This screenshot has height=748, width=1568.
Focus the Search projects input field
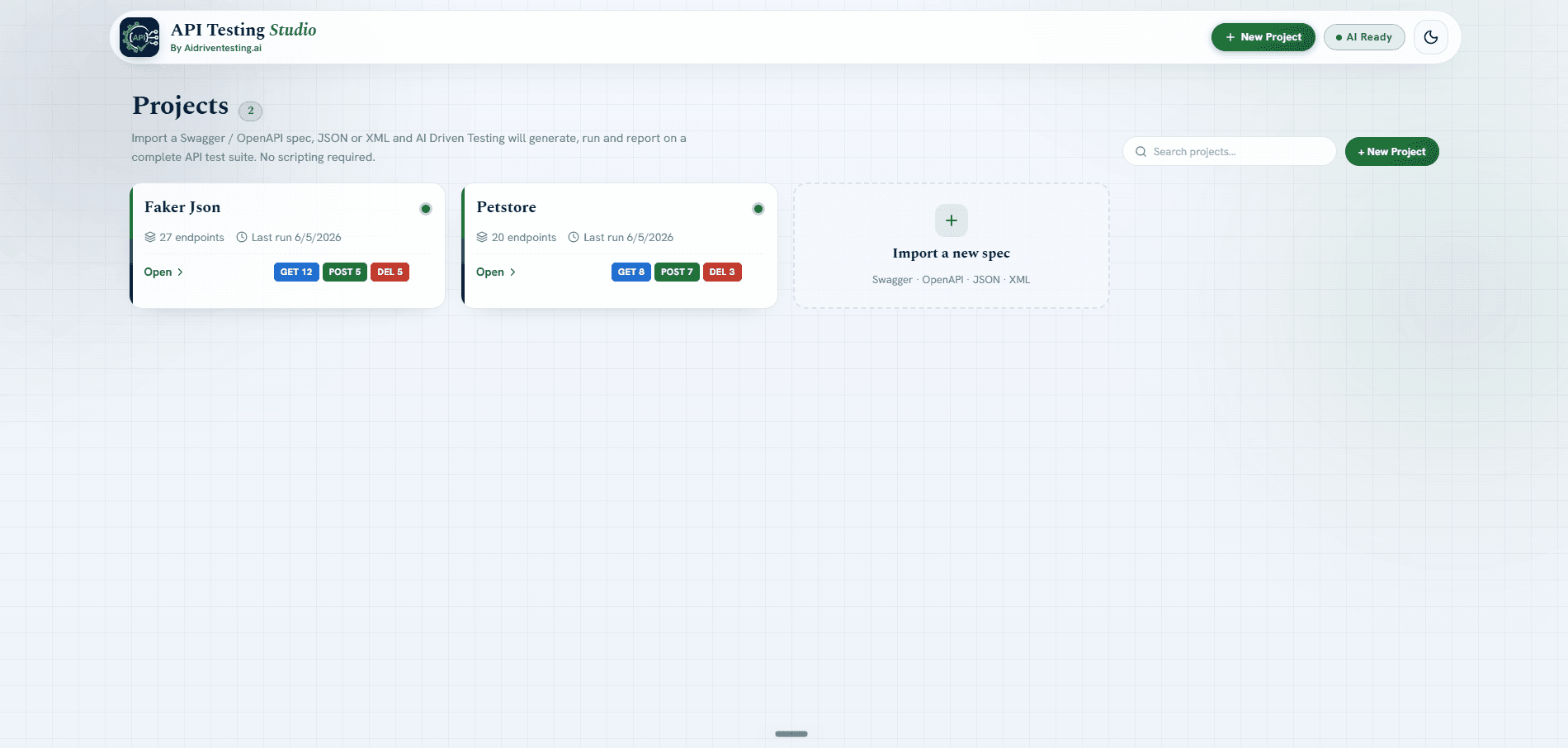tap(1229, 152)
